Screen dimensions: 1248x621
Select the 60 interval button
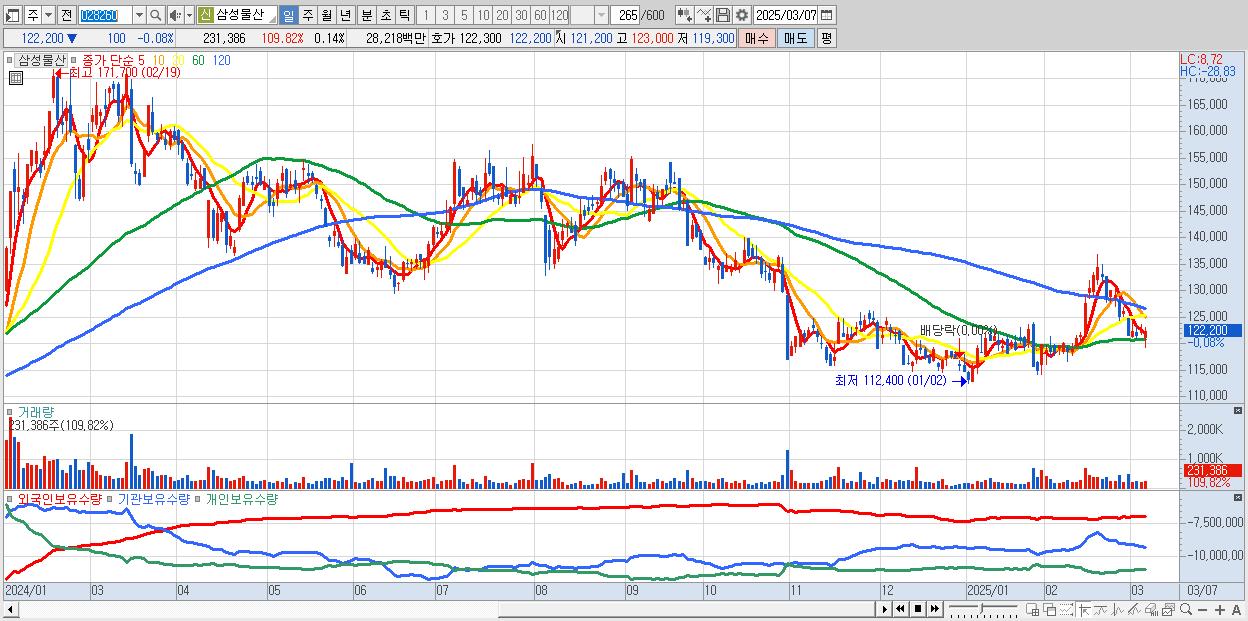[540, 16]
